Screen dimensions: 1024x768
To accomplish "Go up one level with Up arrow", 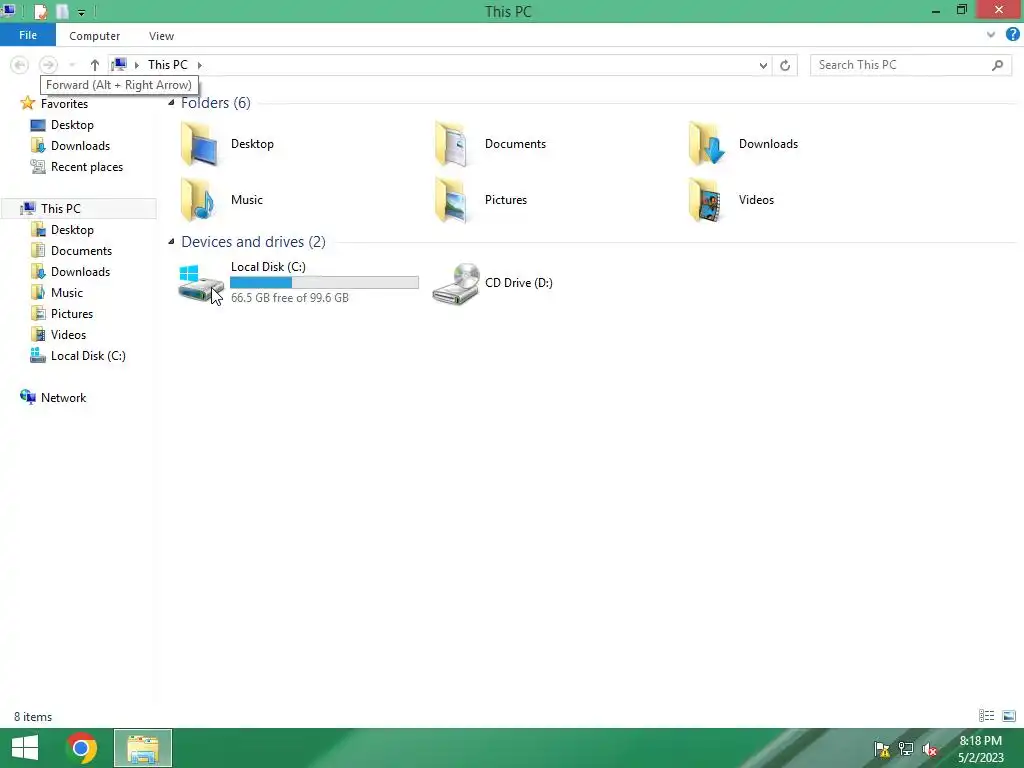I will [95, 65].
